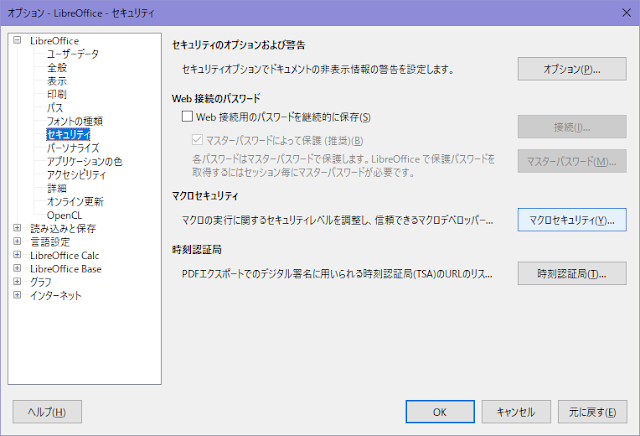Image resolution: width=640 pixels, height=436 pixels.
Task: Click the マクロの実行に関する description text
Action: point(338,220)
